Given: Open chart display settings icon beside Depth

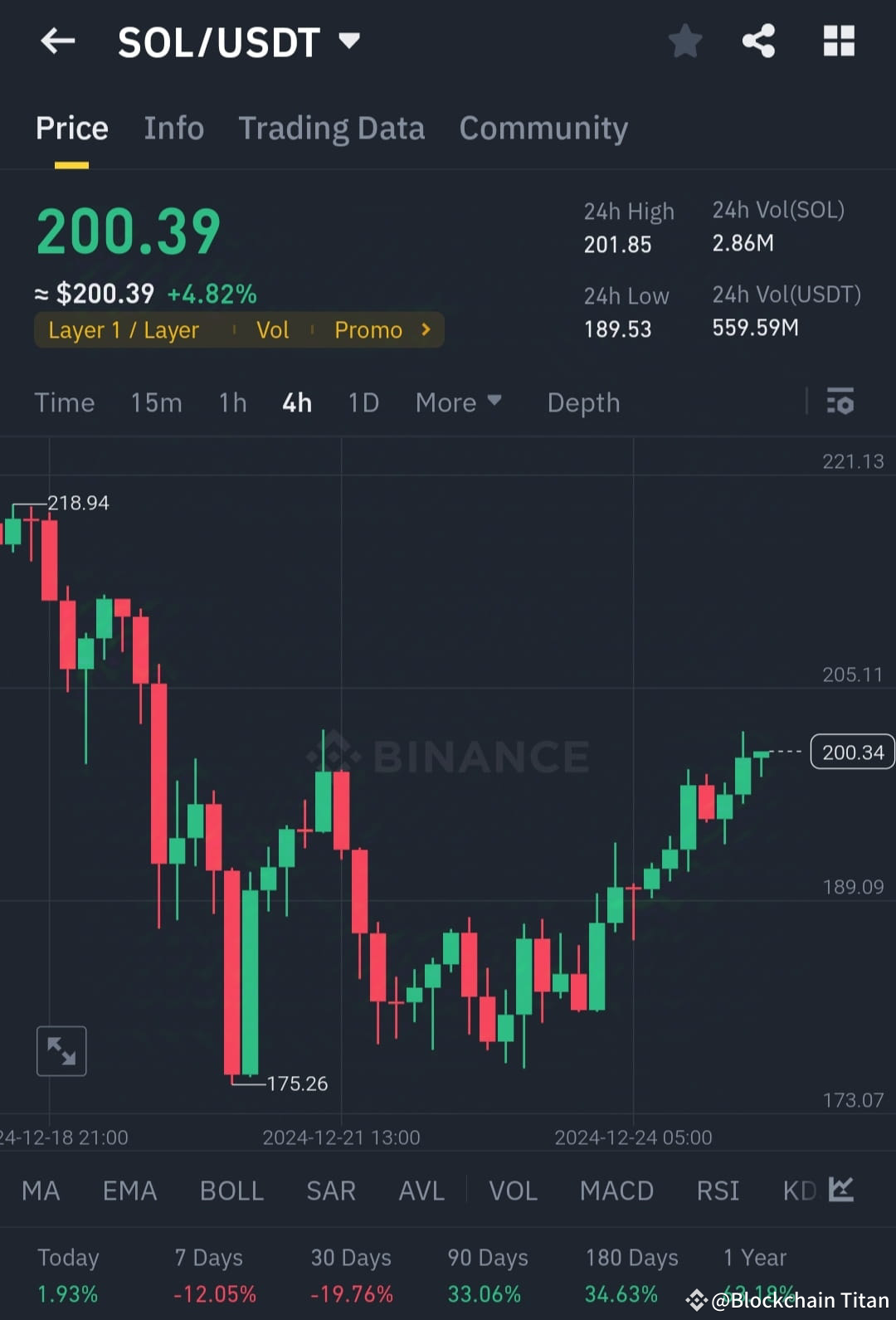Looking at the screenshot, I should click(840, 402).
